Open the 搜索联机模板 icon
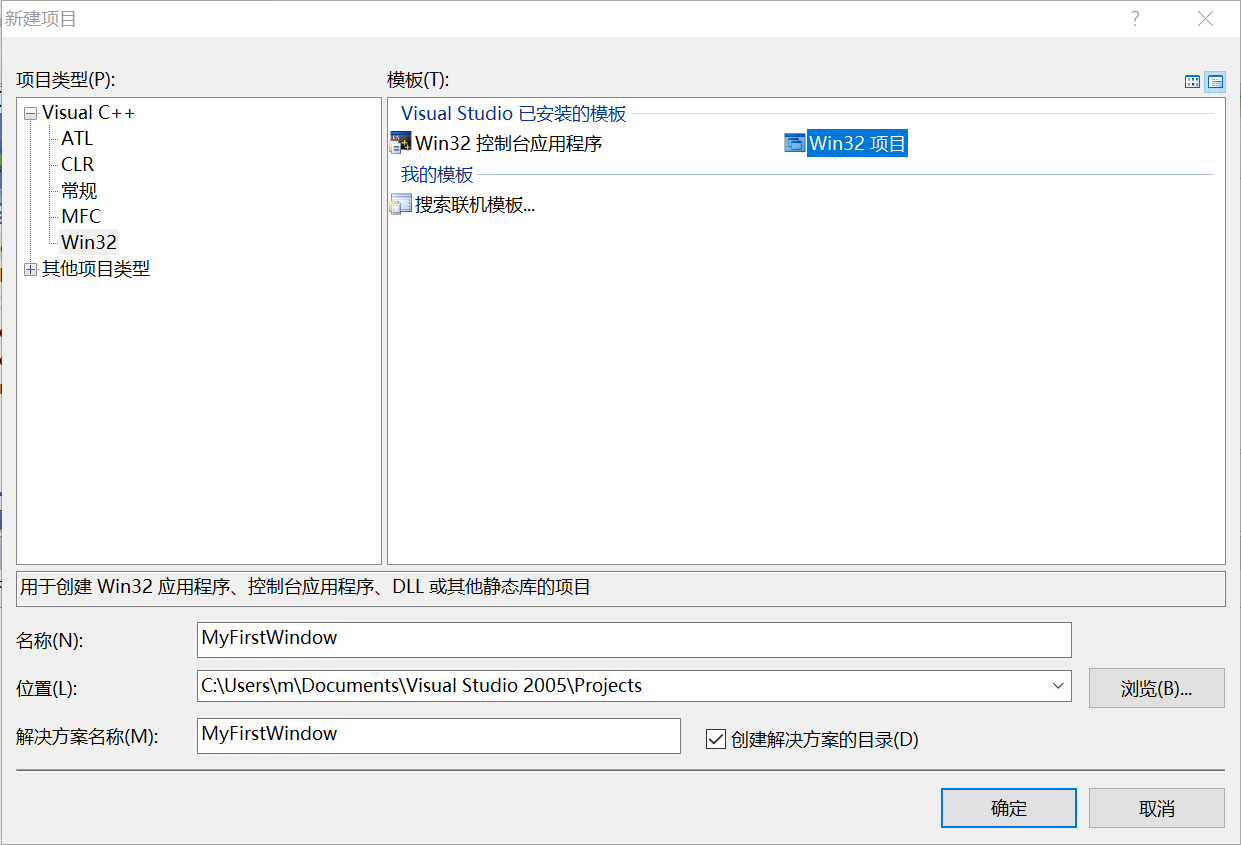The height and width of the screenshot is (845, 1241). click(400, 206)
